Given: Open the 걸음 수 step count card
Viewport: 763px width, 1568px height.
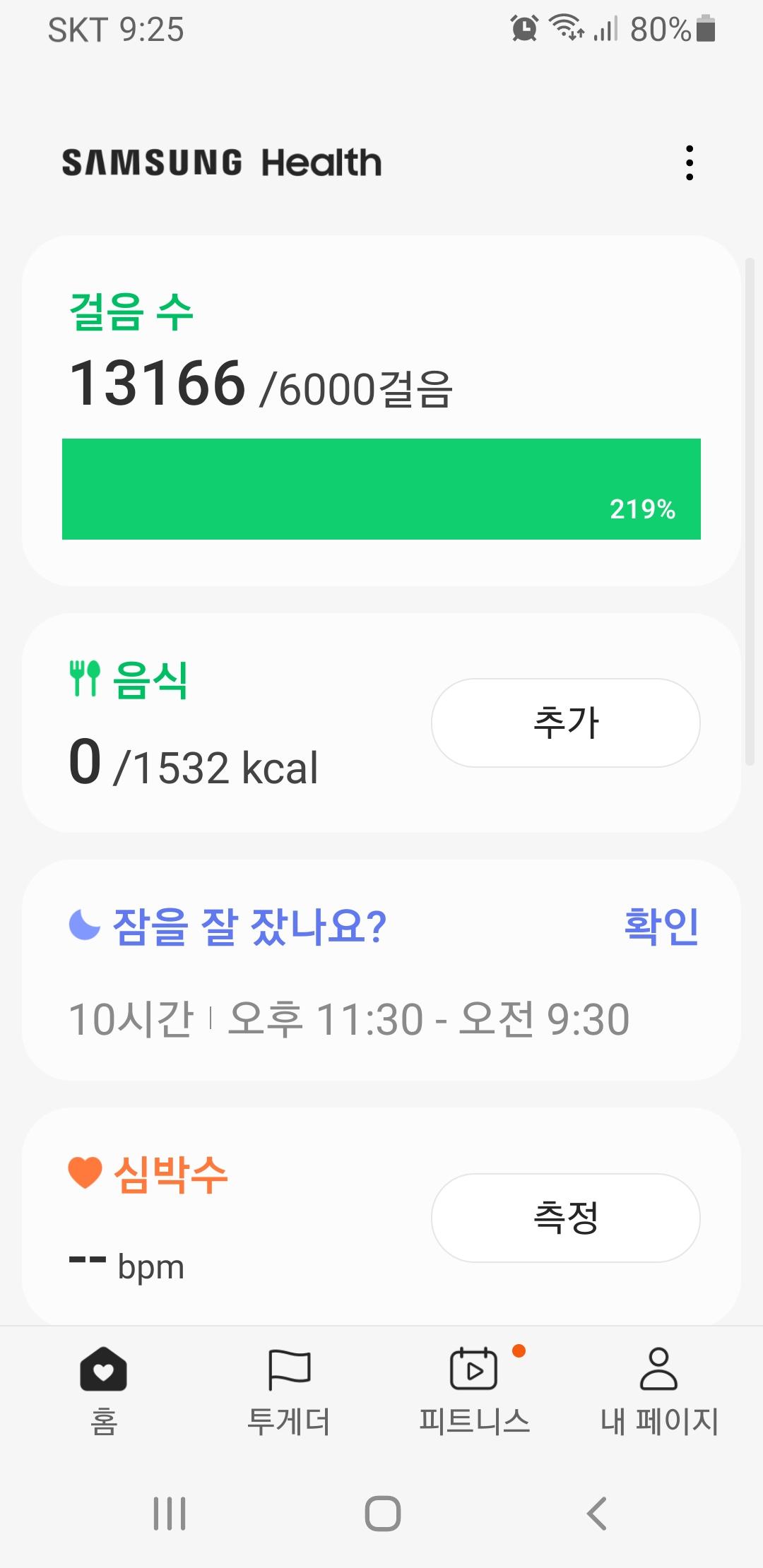Looking at the screenshot, I should click(x=131, y=311).
